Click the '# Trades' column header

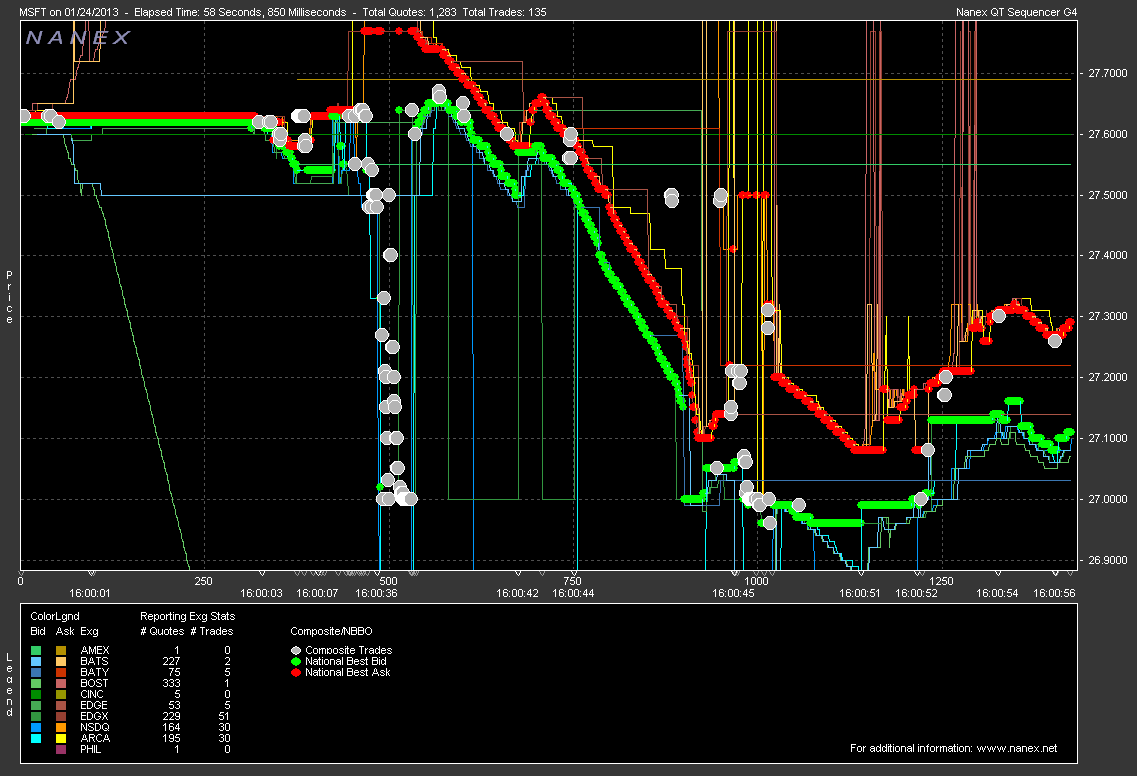212,632
